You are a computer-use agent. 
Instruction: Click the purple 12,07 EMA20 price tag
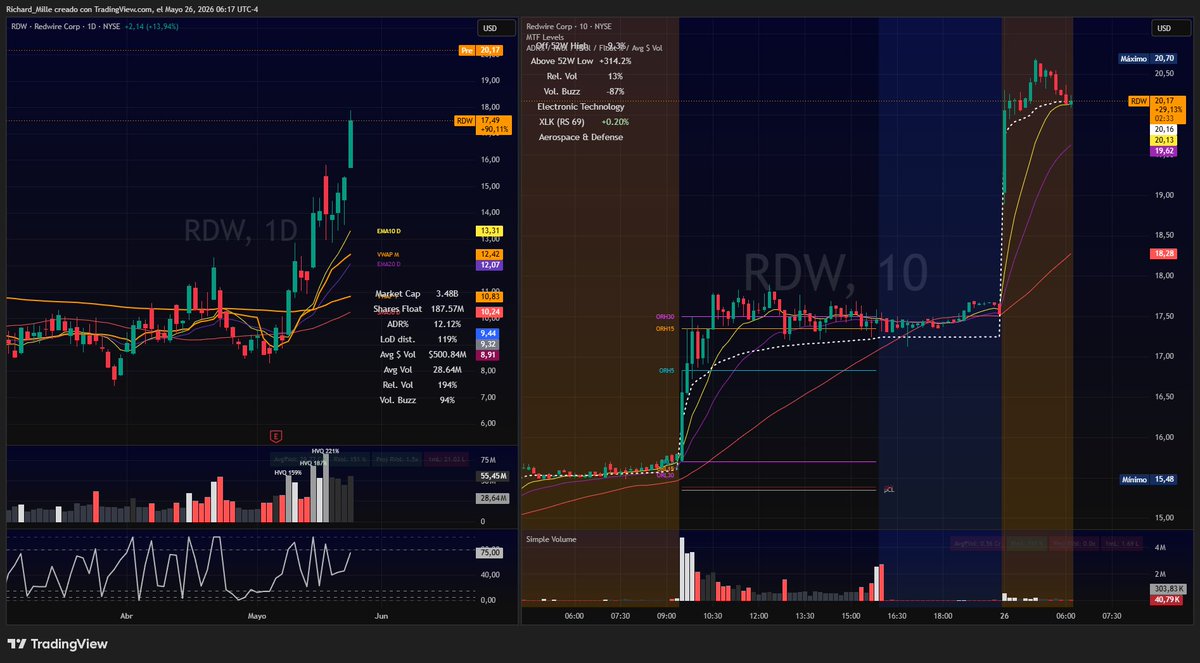490,265
